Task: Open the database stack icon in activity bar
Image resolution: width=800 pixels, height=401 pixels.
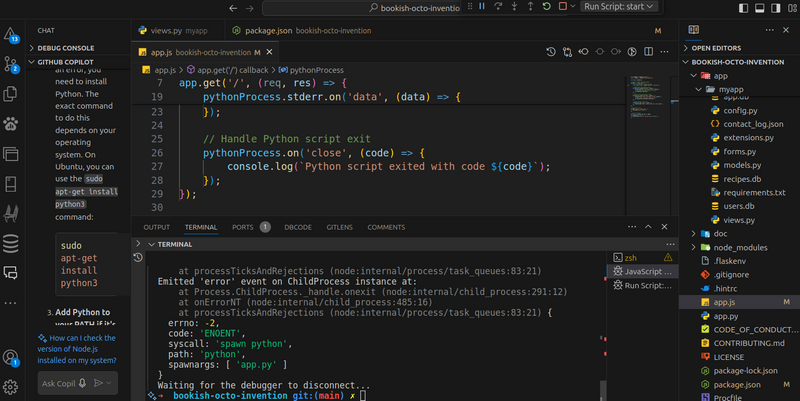Action: click(10, 243)
